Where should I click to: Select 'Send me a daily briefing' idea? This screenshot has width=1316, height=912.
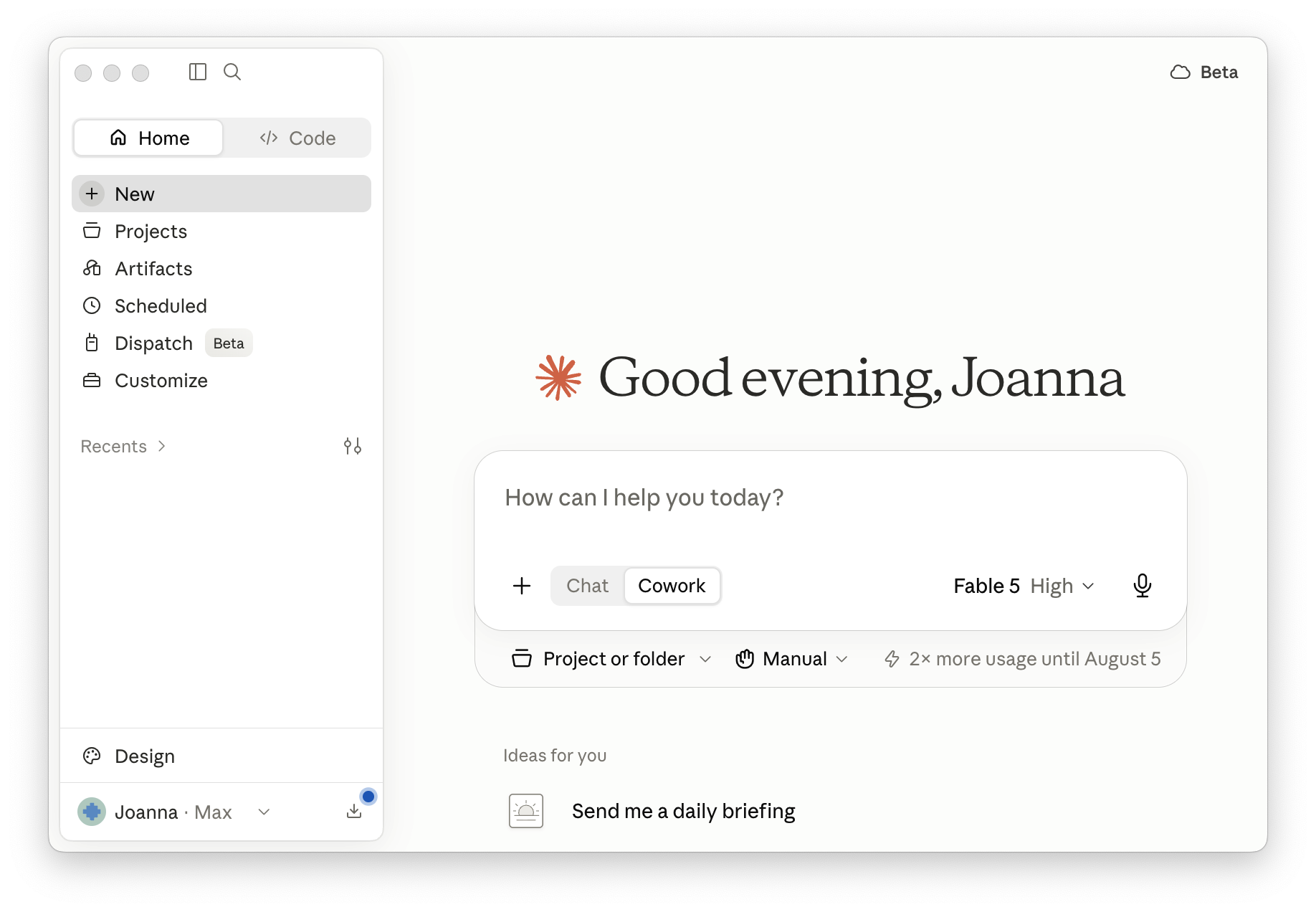[x=683, y=811]
